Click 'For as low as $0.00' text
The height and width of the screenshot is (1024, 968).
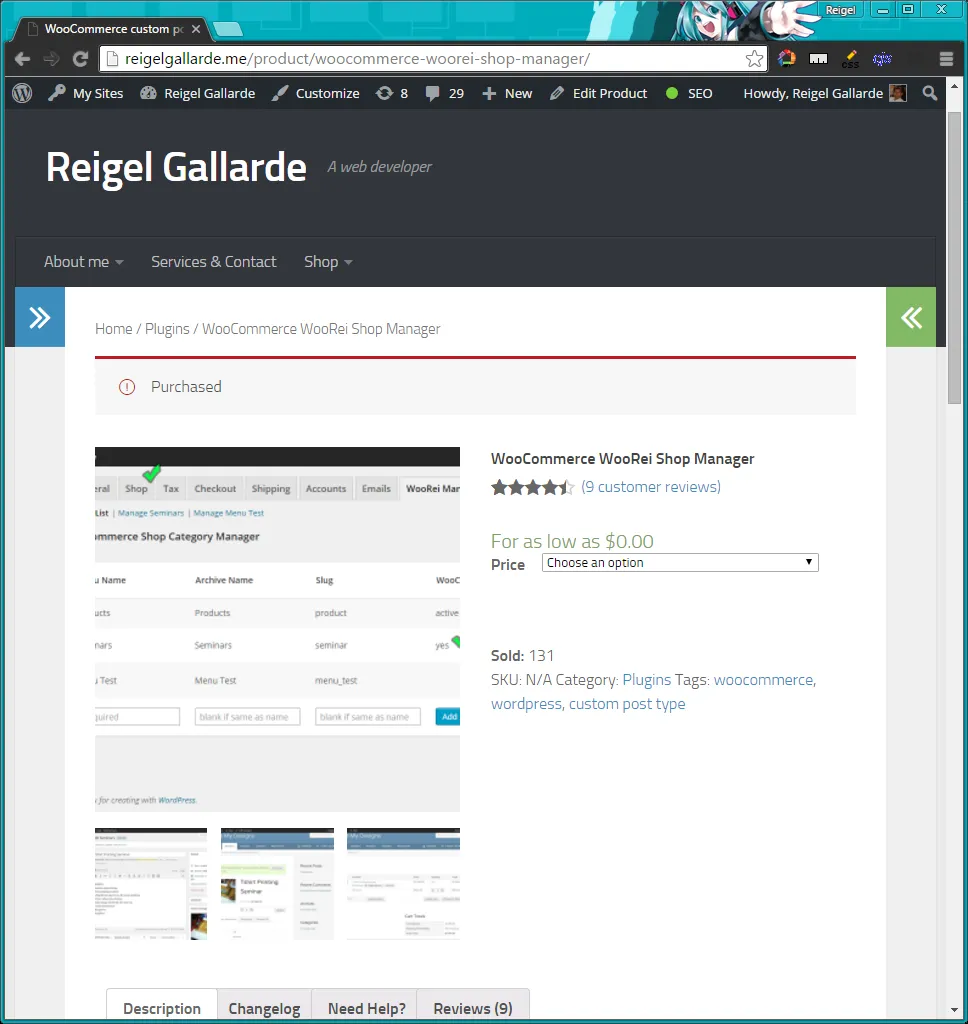[x=572, y=541]
